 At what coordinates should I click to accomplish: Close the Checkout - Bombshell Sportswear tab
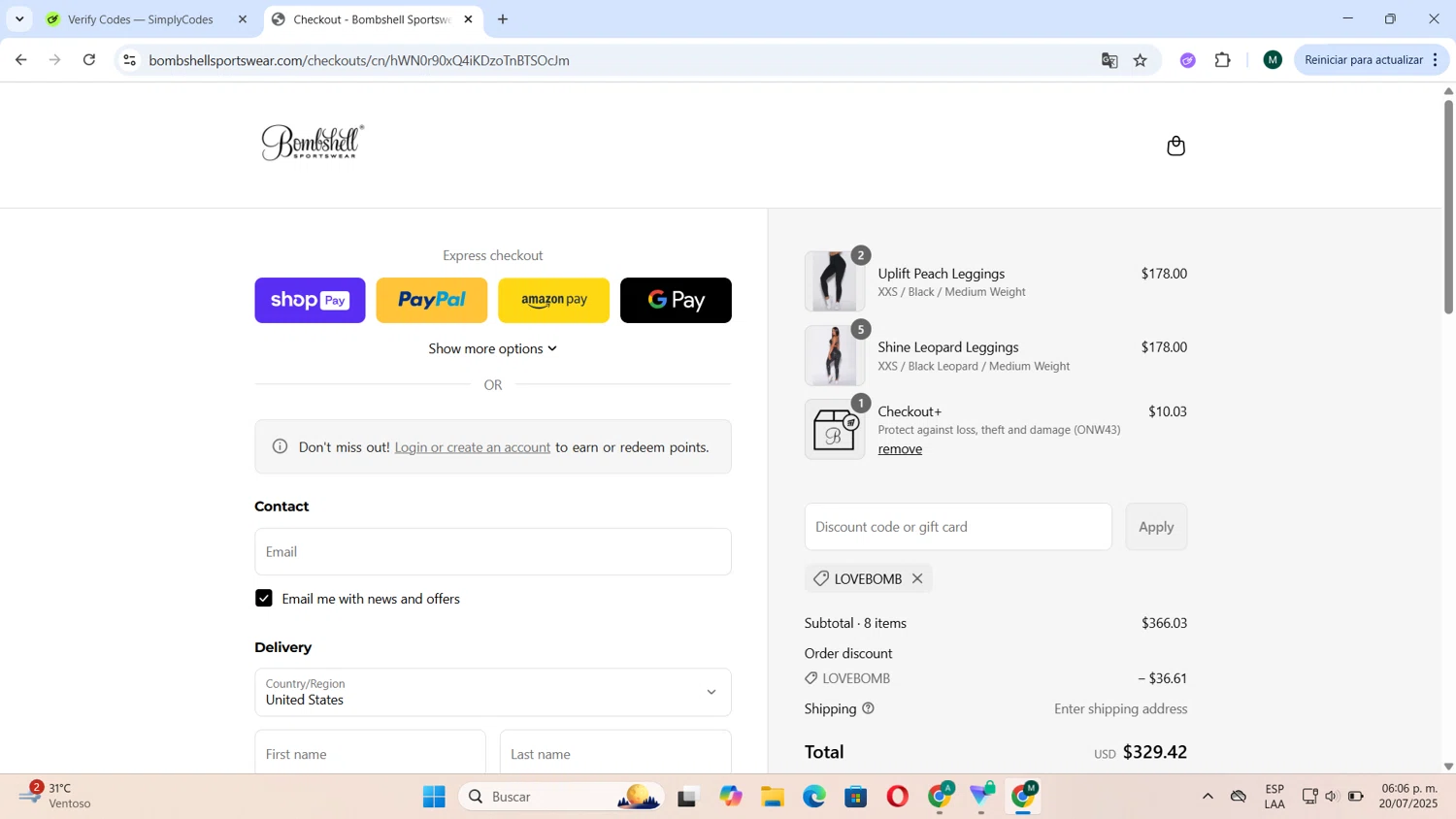[468, 19]
